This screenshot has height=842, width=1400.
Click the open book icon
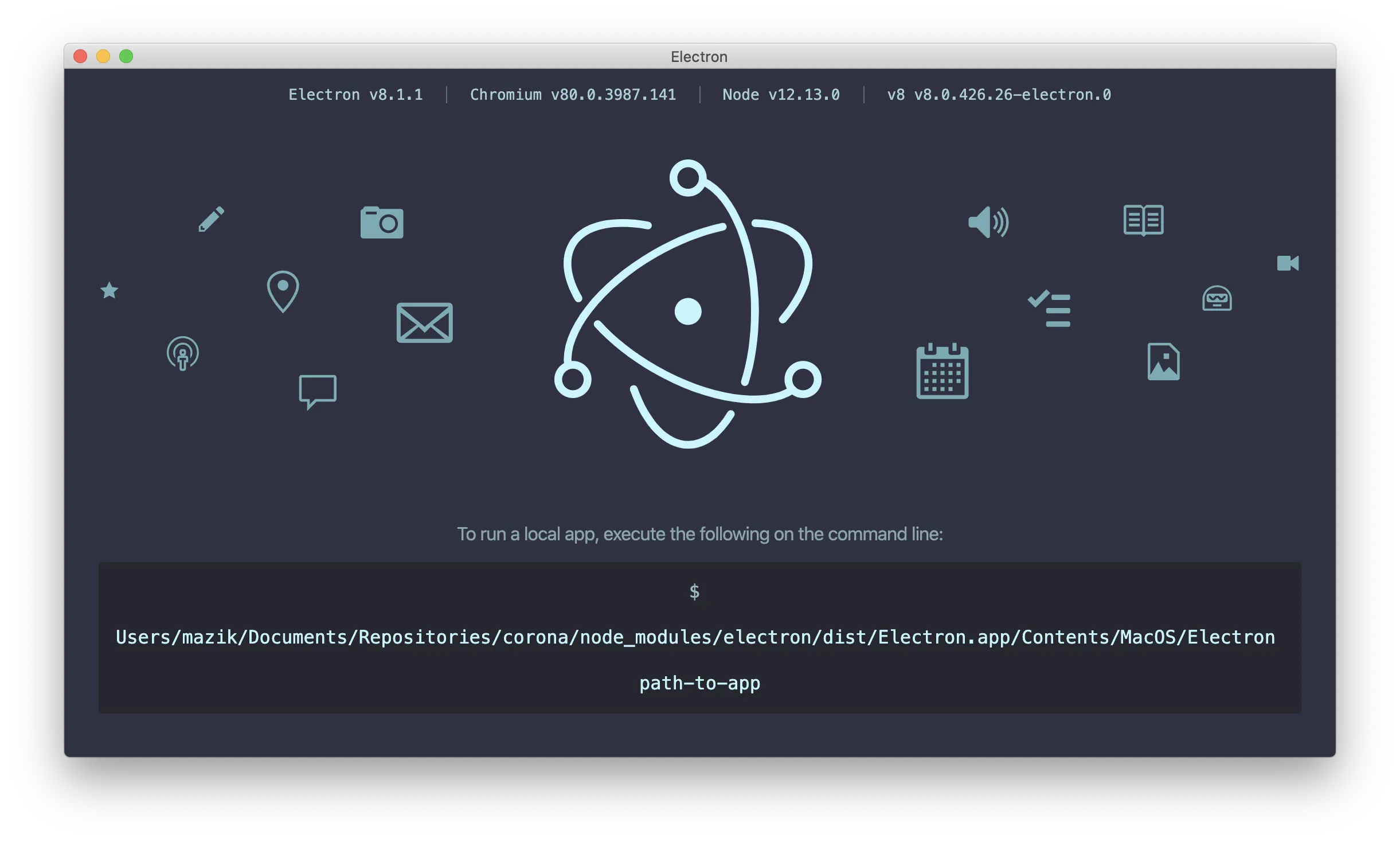[1143, 220]
